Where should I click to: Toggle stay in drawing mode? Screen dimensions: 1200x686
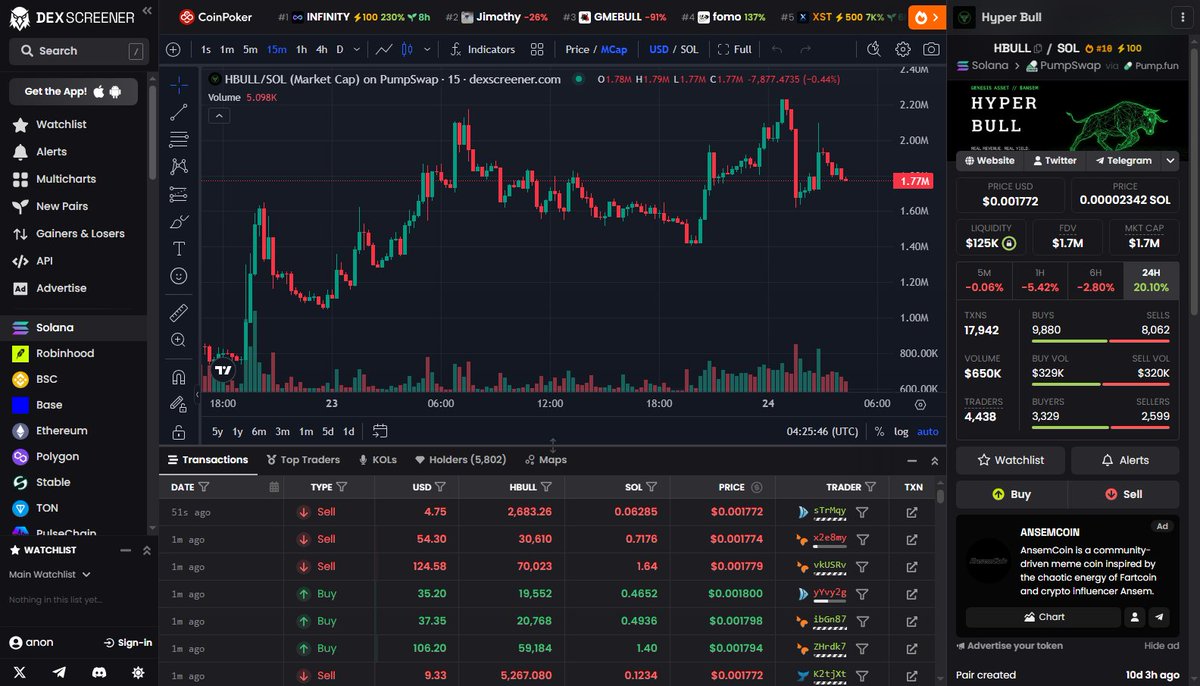click(179, 405)
